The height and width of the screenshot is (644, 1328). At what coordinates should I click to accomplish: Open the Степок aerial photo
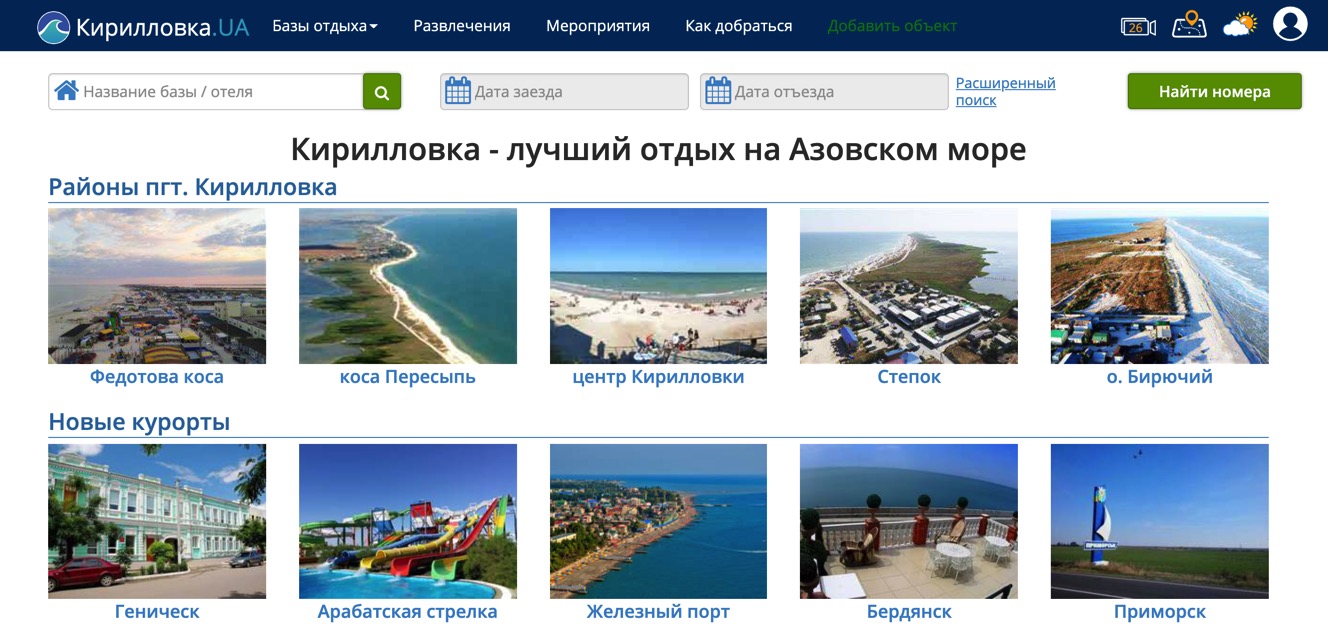point(909,286)
